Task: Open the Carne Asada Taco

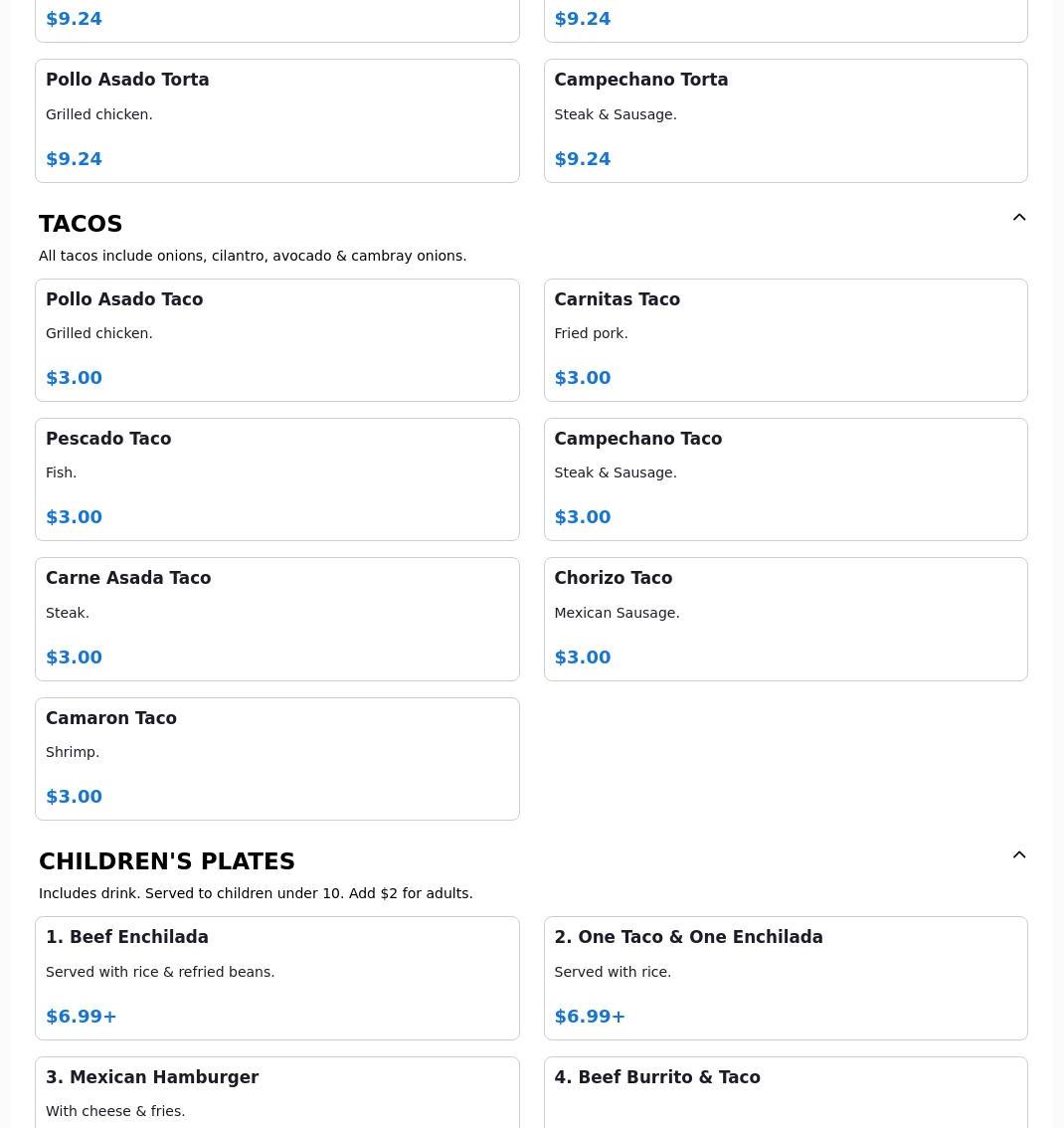Action: tap(276, 619)
